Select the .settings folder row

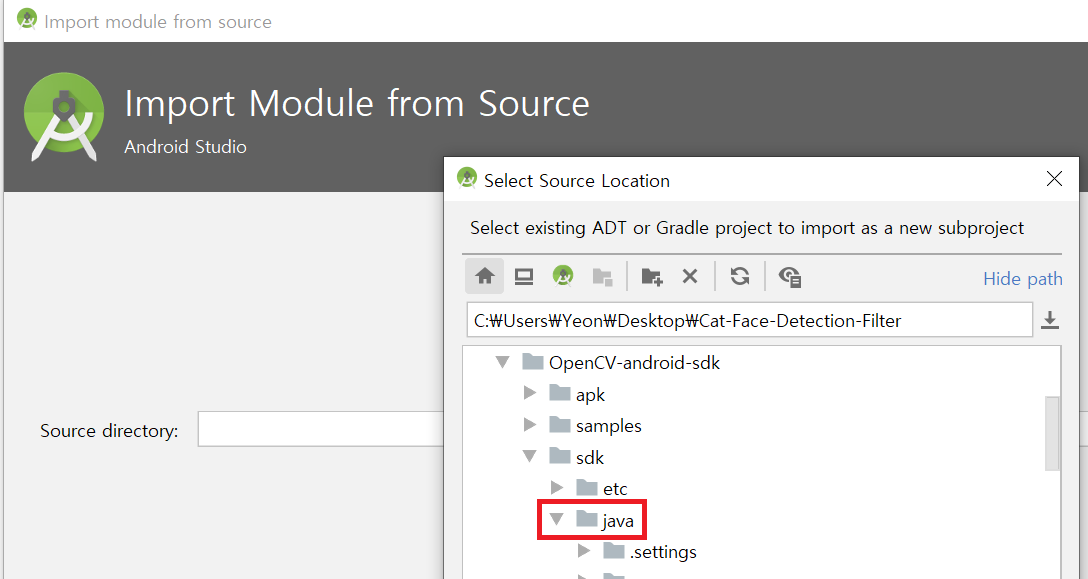(649, 551)
